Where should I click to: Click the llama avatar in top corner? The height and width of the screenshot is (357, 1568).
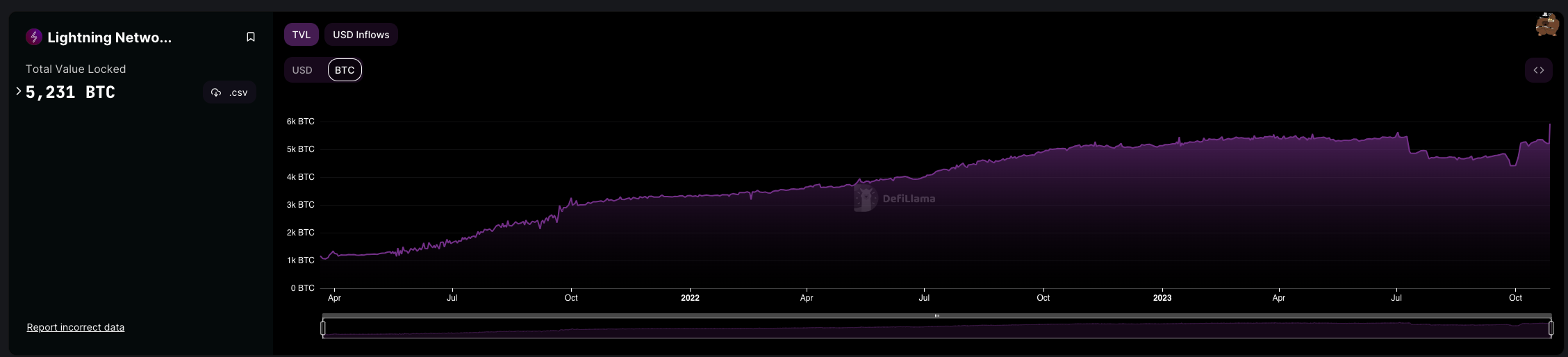point(1546,24)
